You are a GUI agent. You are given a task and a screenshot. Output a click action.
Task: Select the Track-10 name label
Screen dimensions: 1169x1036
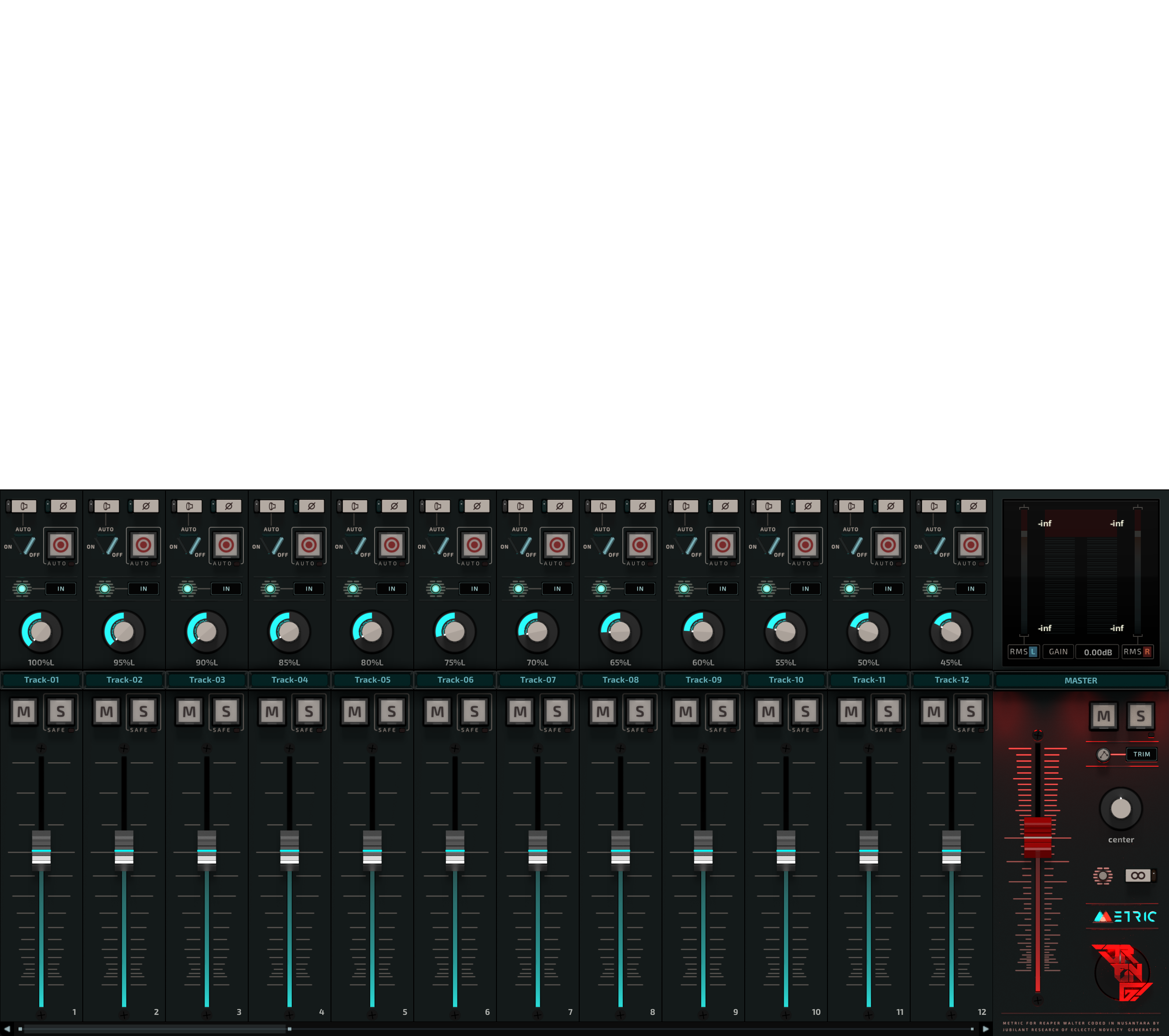[x=786, y=680]
